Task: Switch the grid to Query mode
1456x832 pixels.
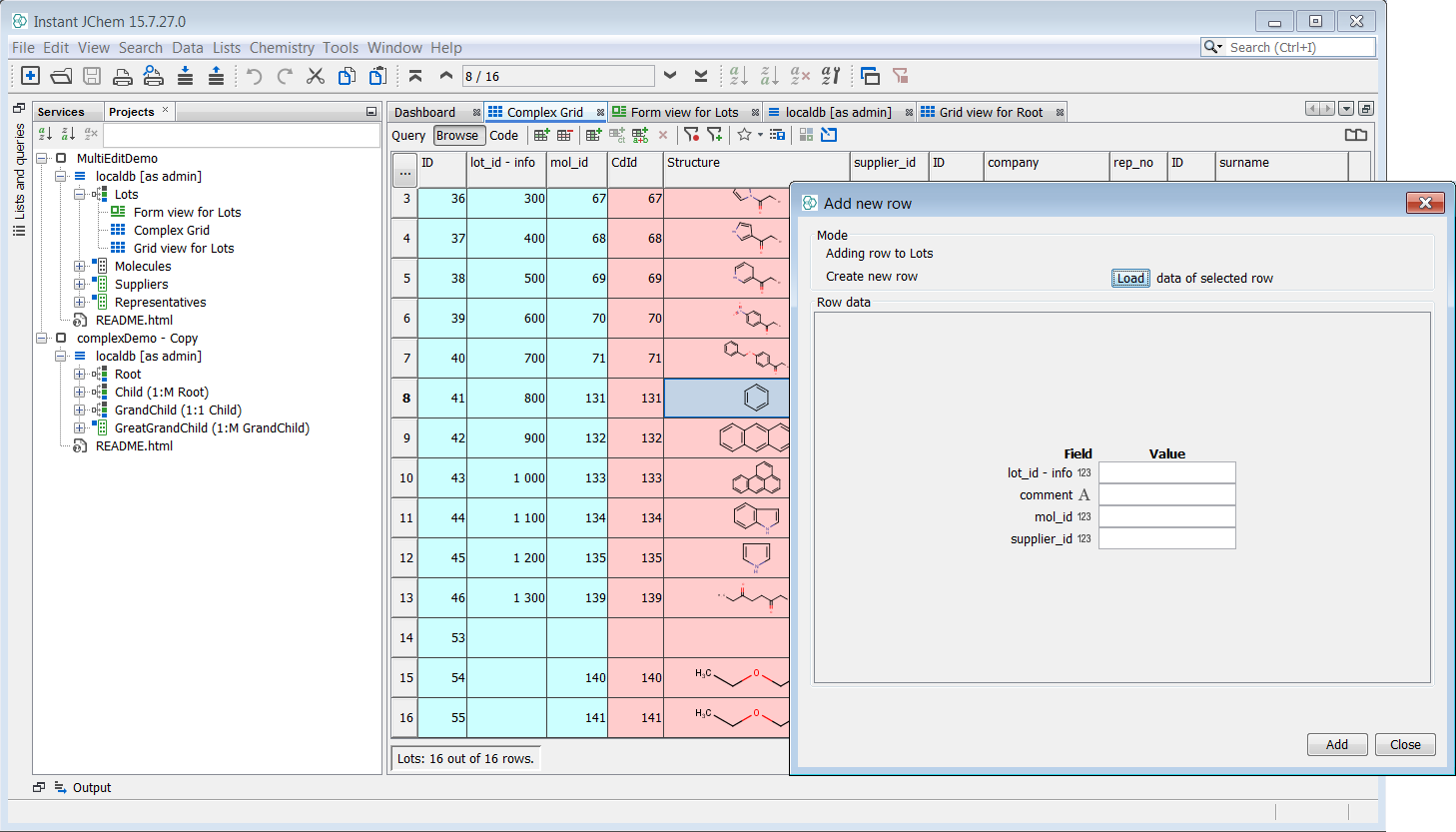Action: click(408, 136)
